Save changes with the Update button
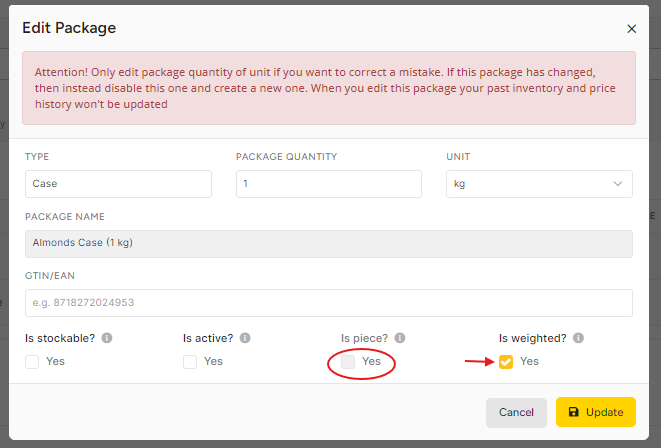Screen dimensions: 661x448 point(596,412)
